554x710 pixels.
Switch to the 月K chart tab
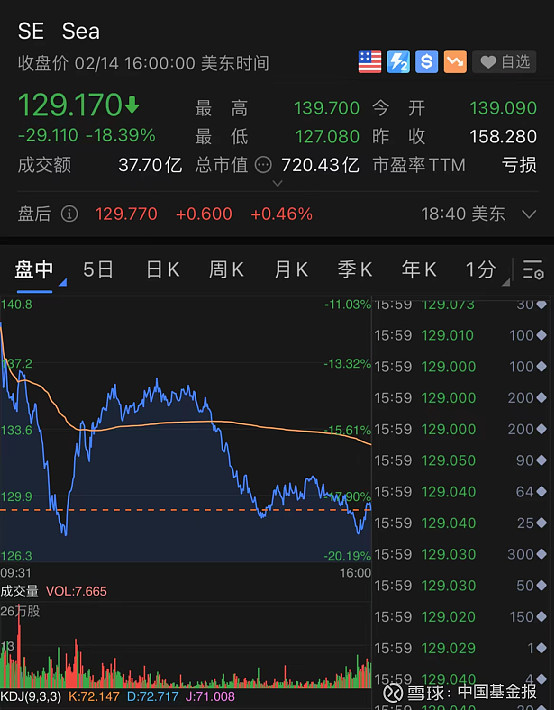291,270
